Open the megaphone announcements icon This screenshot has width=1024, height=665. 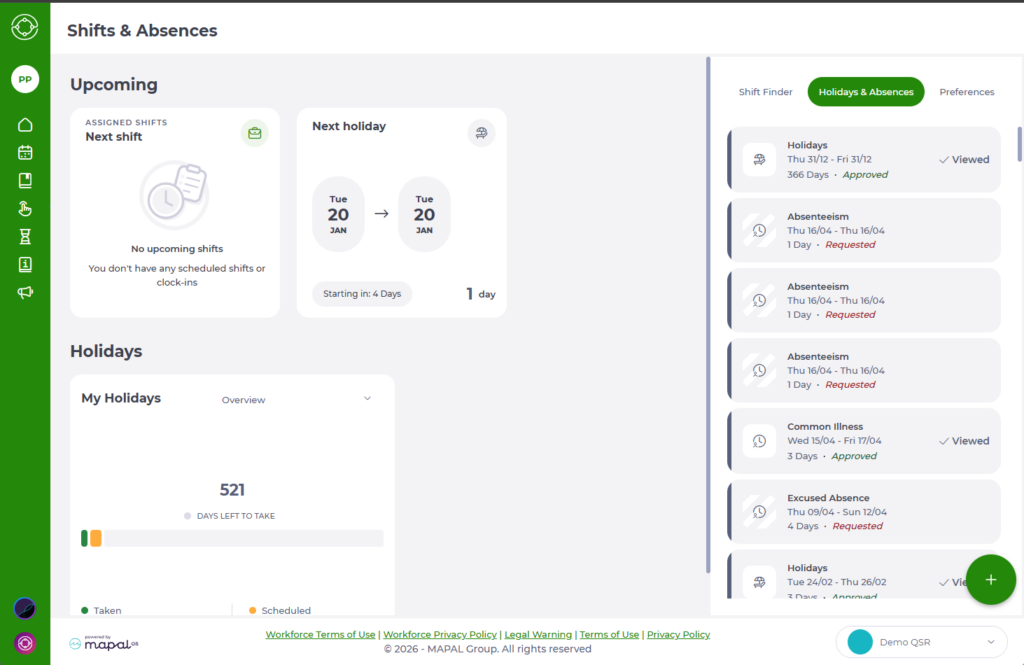(25, 293)
